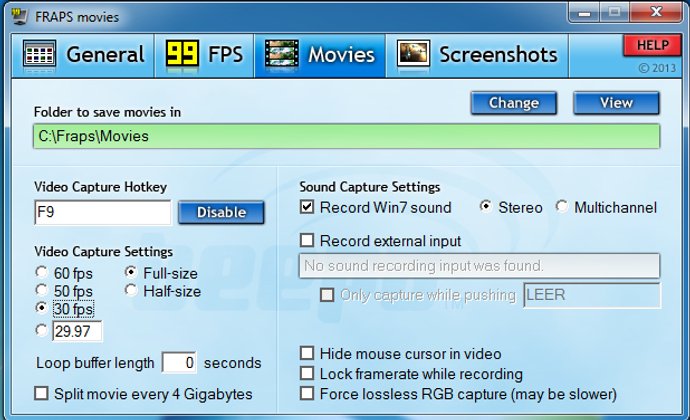This screenshot has width=690, height=420.
Task: Select Stereo sound capture
Action: point(486,206)
